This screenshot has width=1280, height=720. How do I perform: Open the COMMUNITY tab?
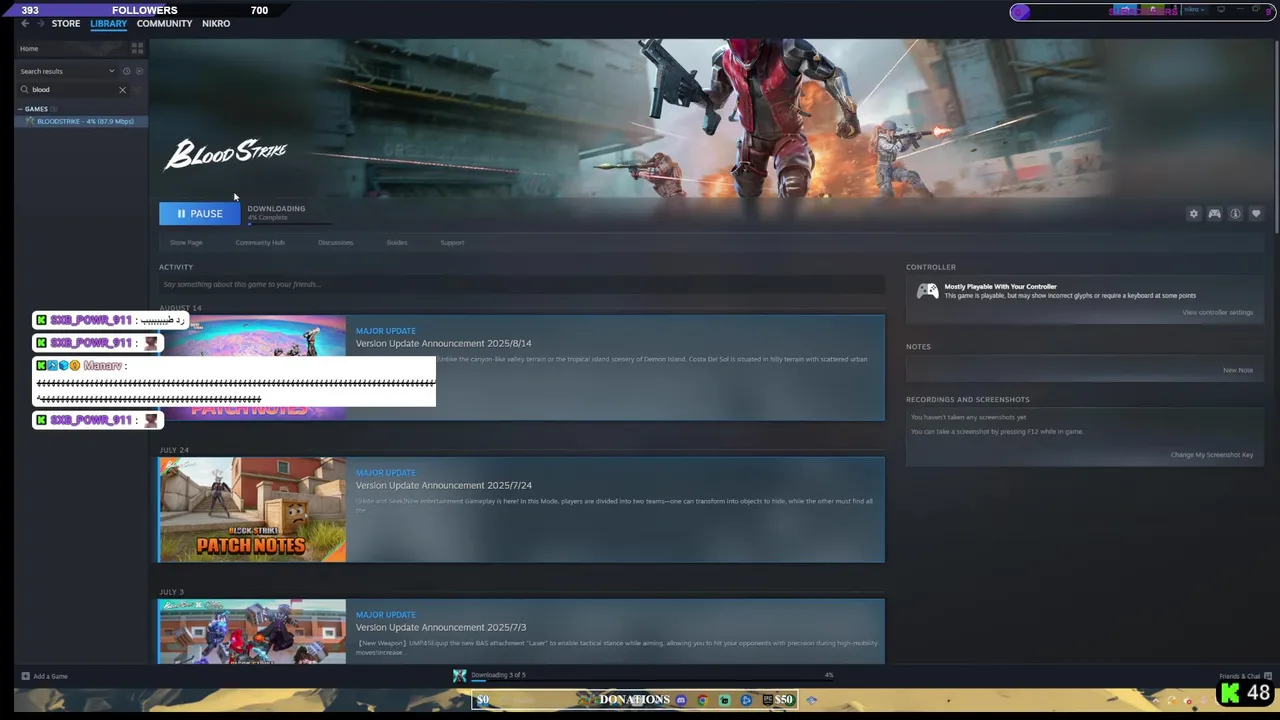tap(164, 23)
